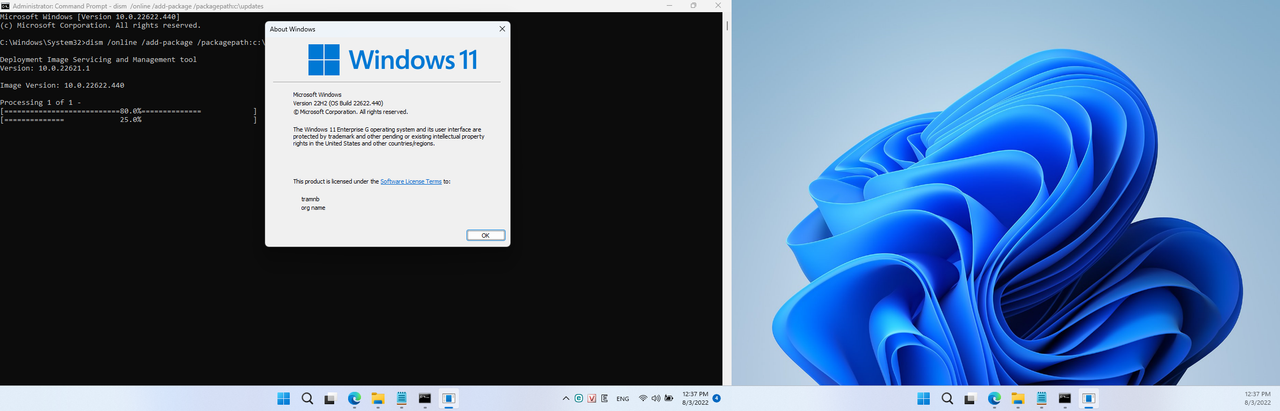Click the 80.0% DISM progress line

click(129, 110)
